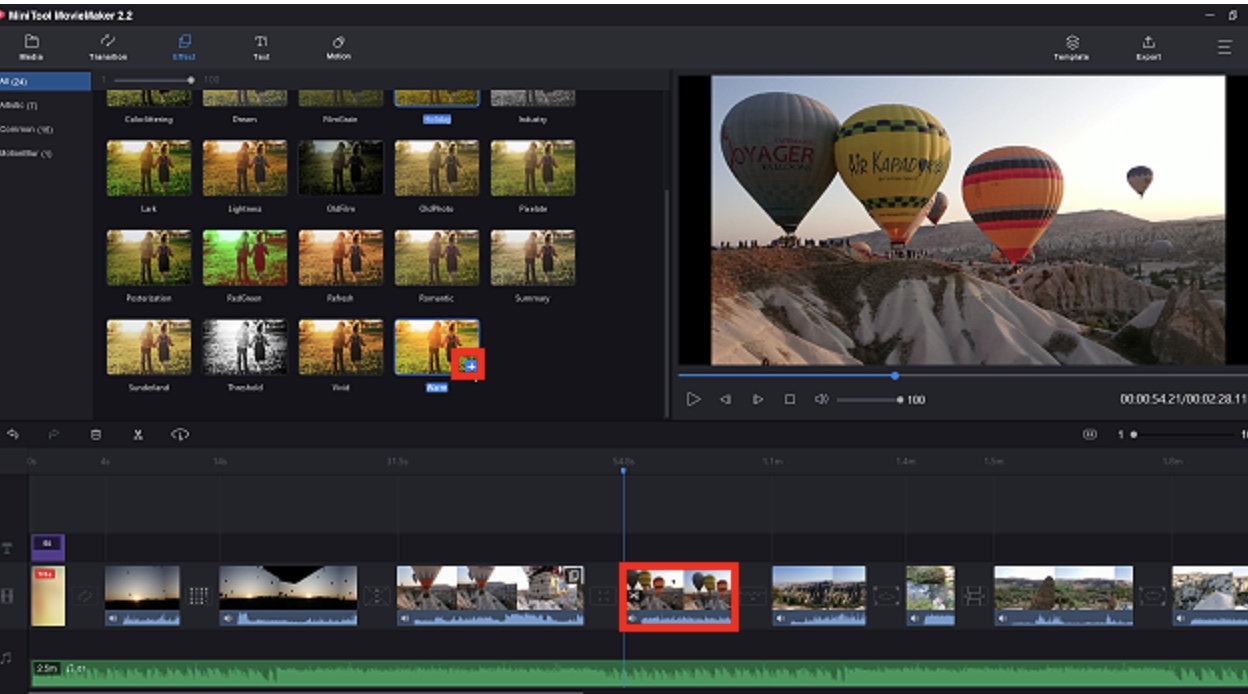Select the Posterization effect thumbnail
The height and width of the screenshot is (694, 1248).
(x=149, y=258)
